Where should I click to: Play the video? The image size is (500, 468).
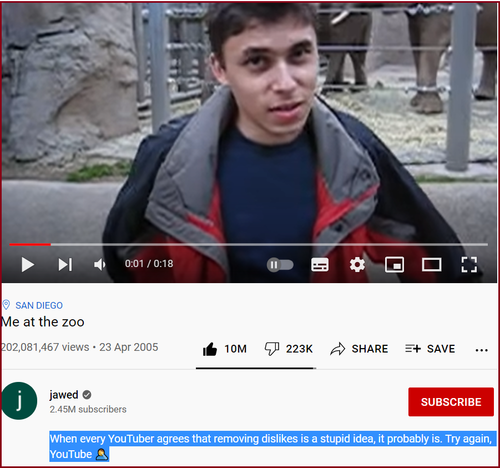28,265
